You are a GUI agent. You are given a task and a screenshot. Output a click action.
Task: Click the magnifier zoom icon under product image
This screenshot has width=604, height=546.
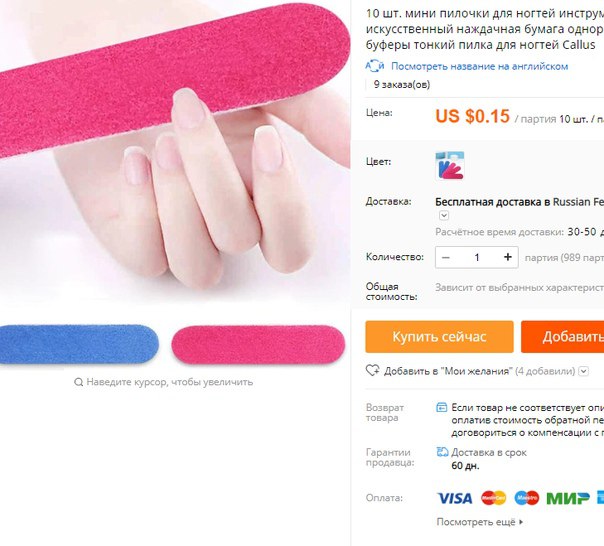pyautogui.click(x=79, y=382)
